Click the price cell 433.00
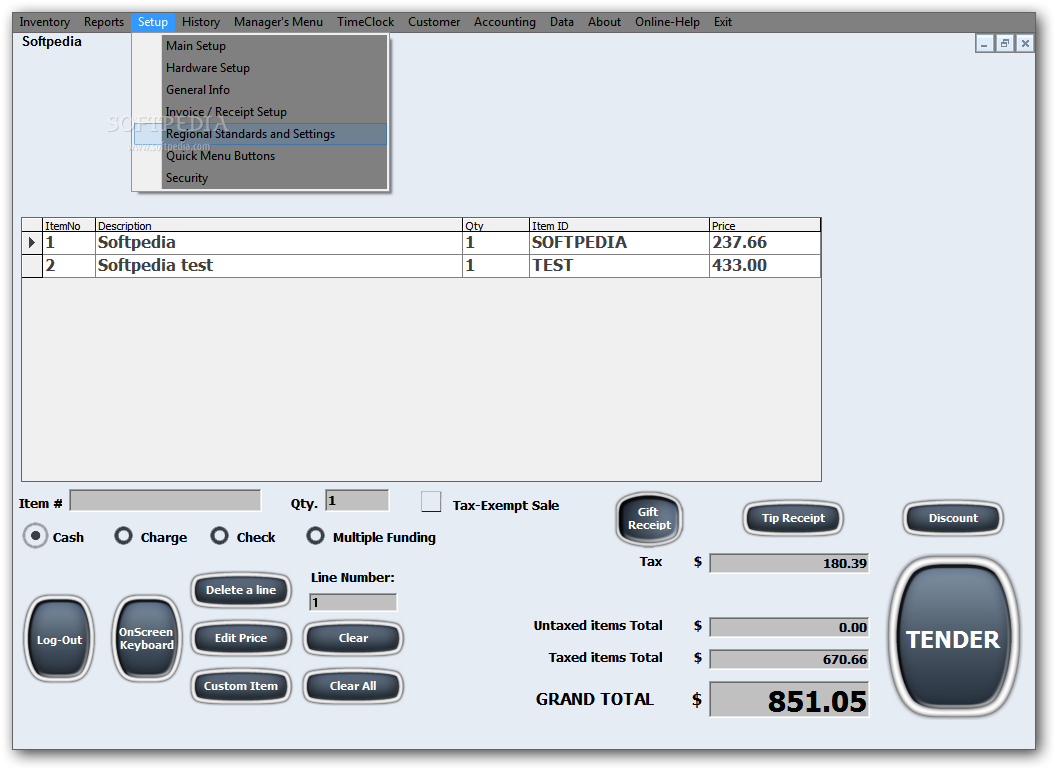The height and width of the screenshot is (770, 1056). pyautogui.click(x=765, y=265)
